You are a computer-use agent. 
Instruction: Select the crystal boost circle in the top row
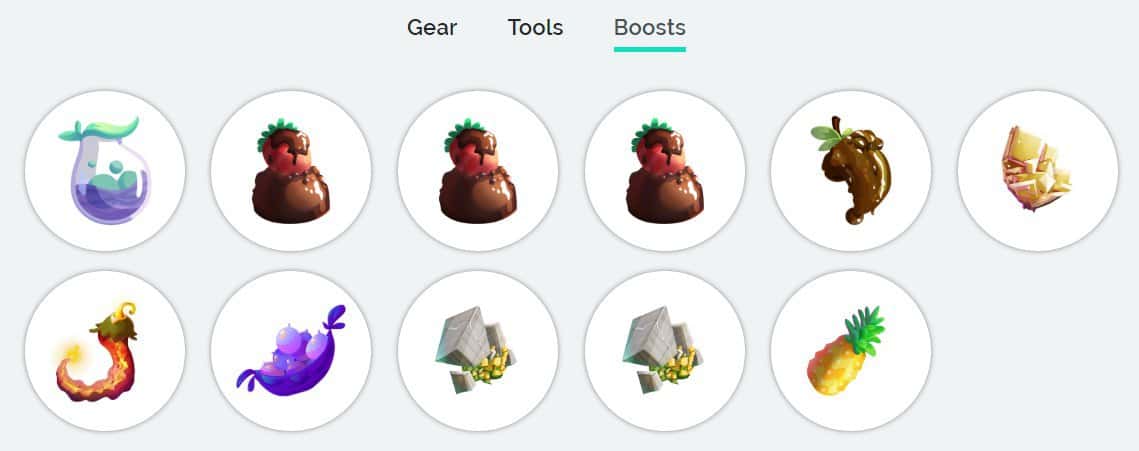point(1038,171)
